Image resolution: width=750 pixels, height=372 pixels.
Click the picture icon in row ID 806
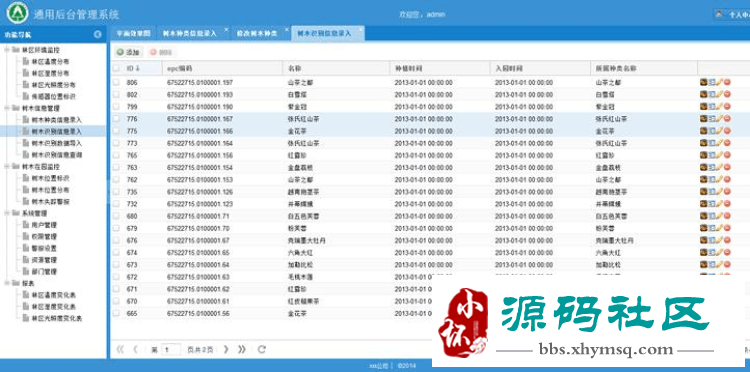tap(704, 82)
